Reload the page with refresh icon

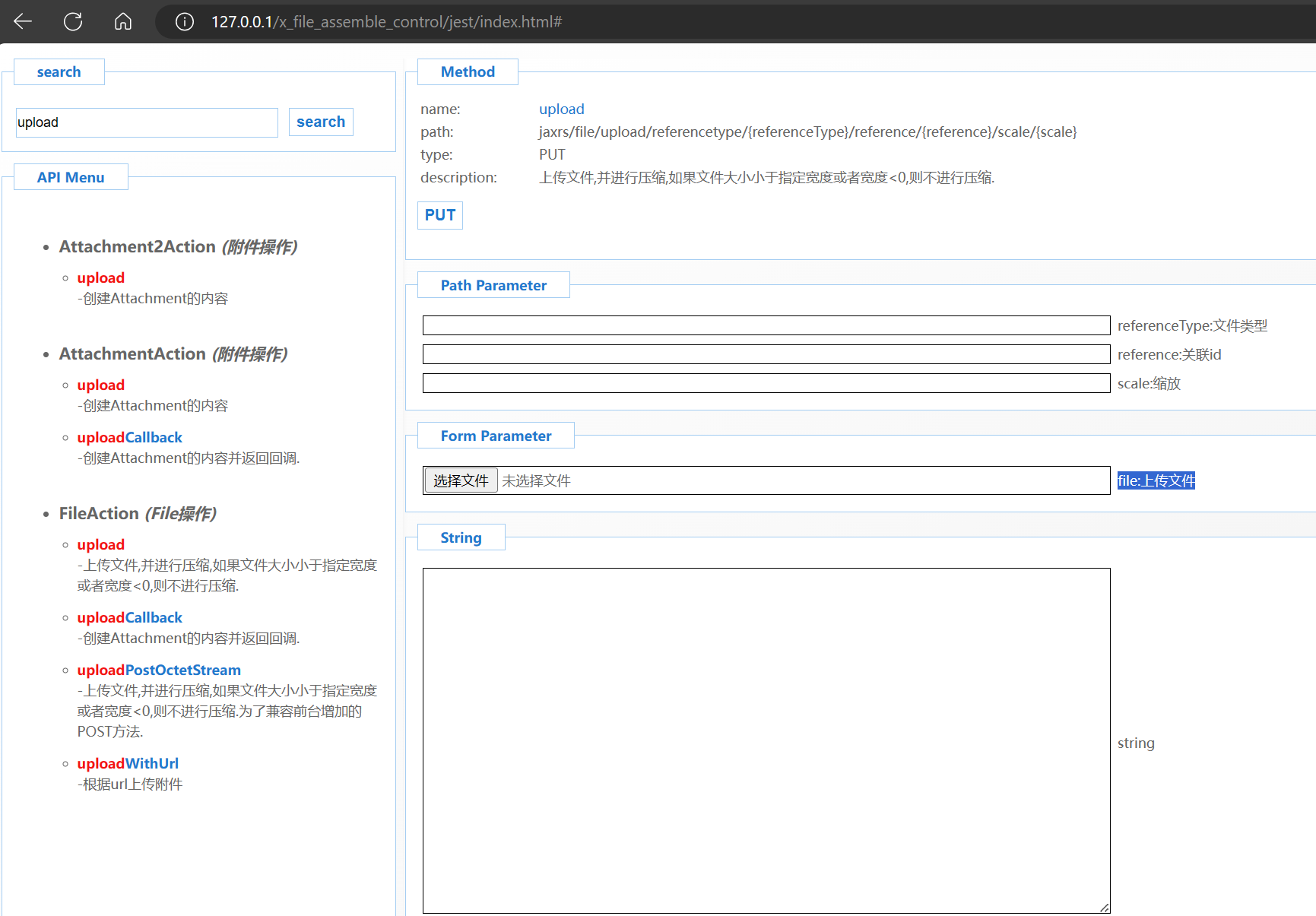click(73, 21)
